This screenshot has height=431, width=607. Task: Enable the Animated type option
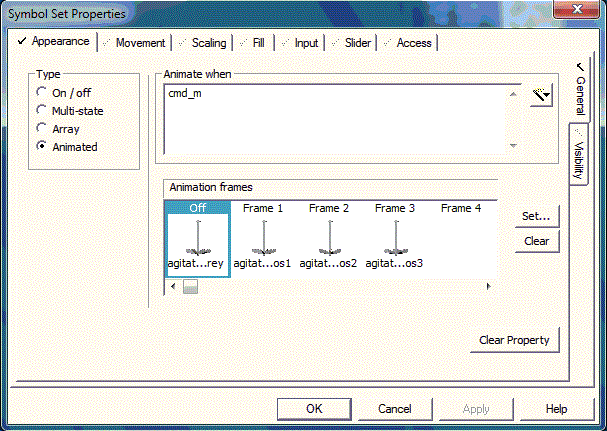tap(42, 146)
